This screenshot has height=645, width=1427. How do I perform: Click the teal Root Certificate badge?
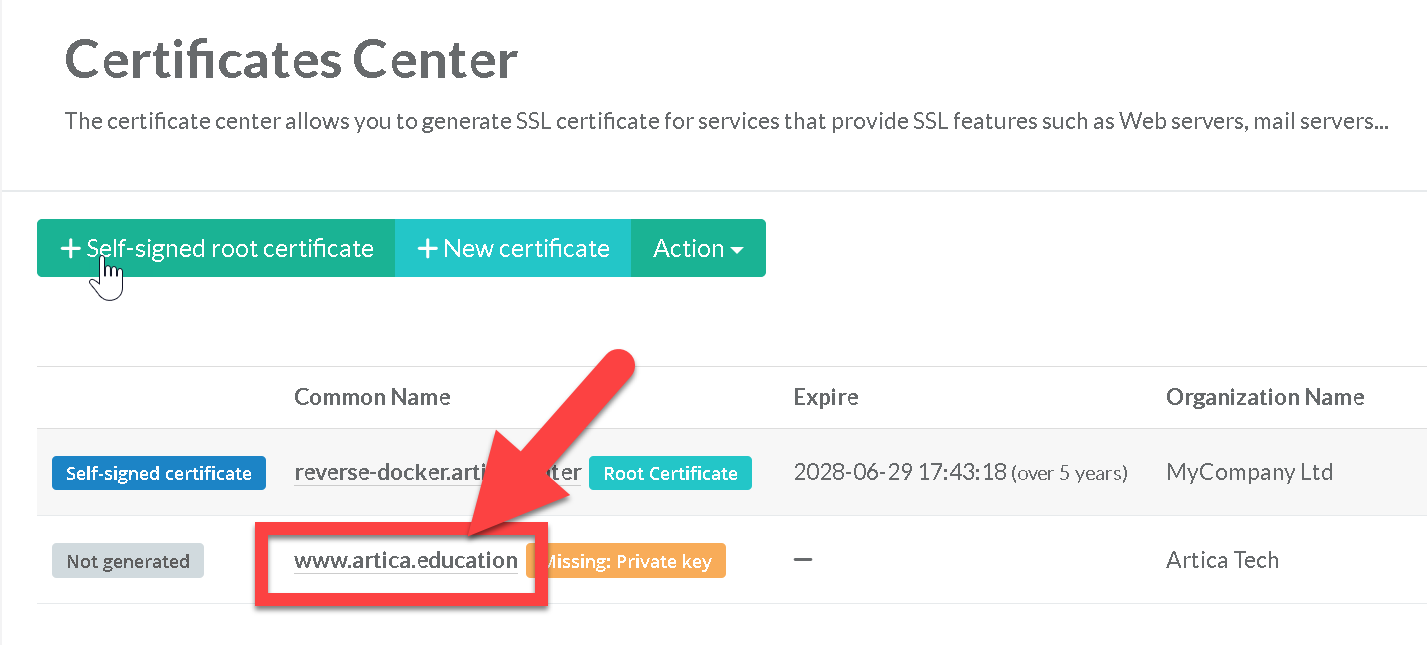click(670, 473)
